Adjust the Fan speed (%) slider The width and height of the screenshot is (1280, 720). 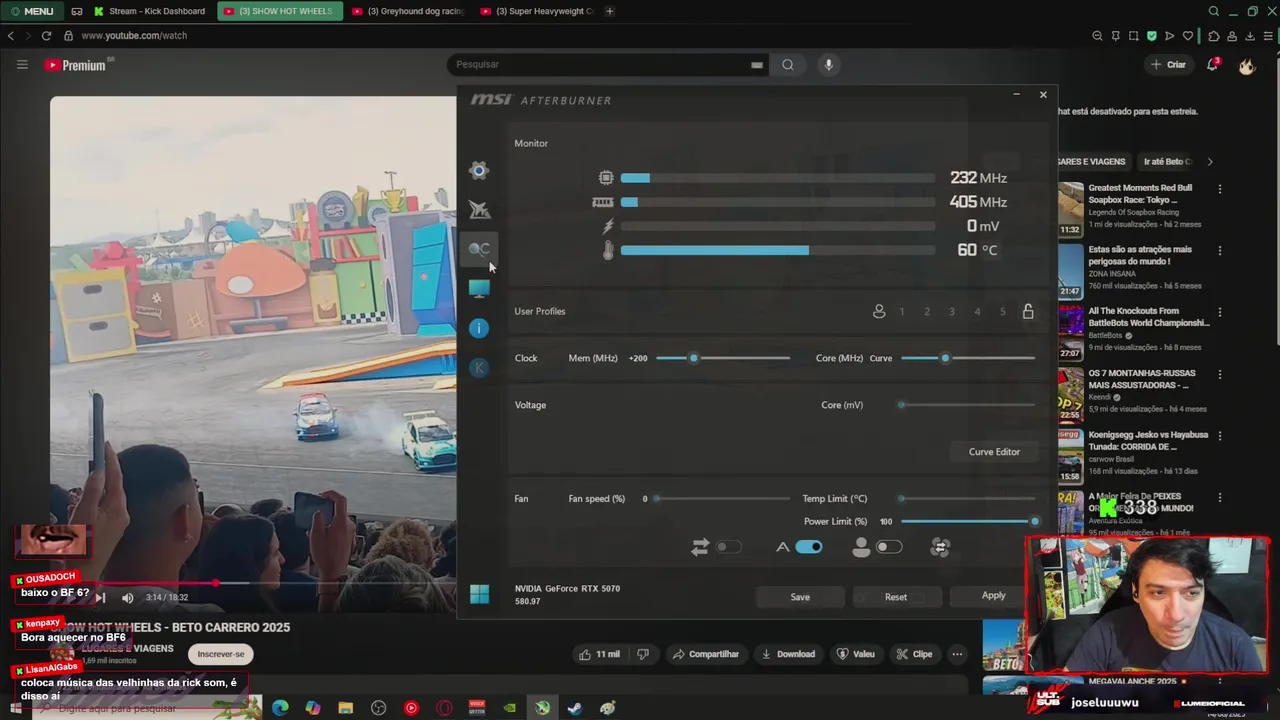723,498
